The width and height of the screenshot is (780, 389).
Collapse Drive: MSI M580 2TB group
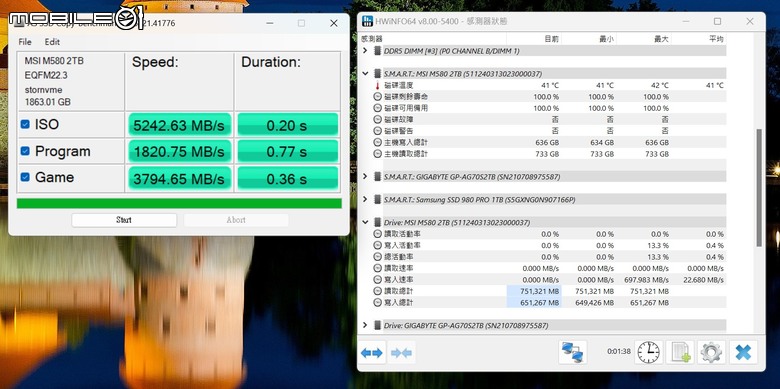(365, 222)
